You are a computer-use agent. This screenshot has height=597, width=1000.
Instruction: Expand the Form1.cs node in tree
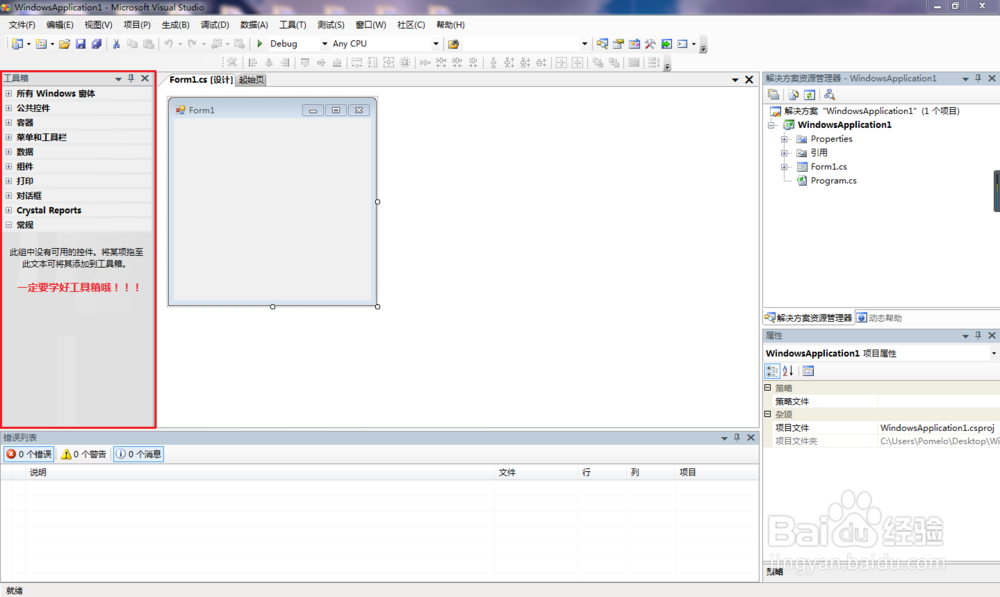point(784,166)
